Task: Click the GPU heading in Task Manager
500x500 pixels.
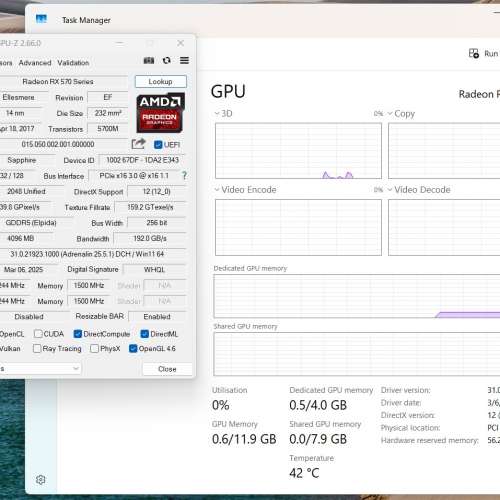Action: [x=228, y=91]
